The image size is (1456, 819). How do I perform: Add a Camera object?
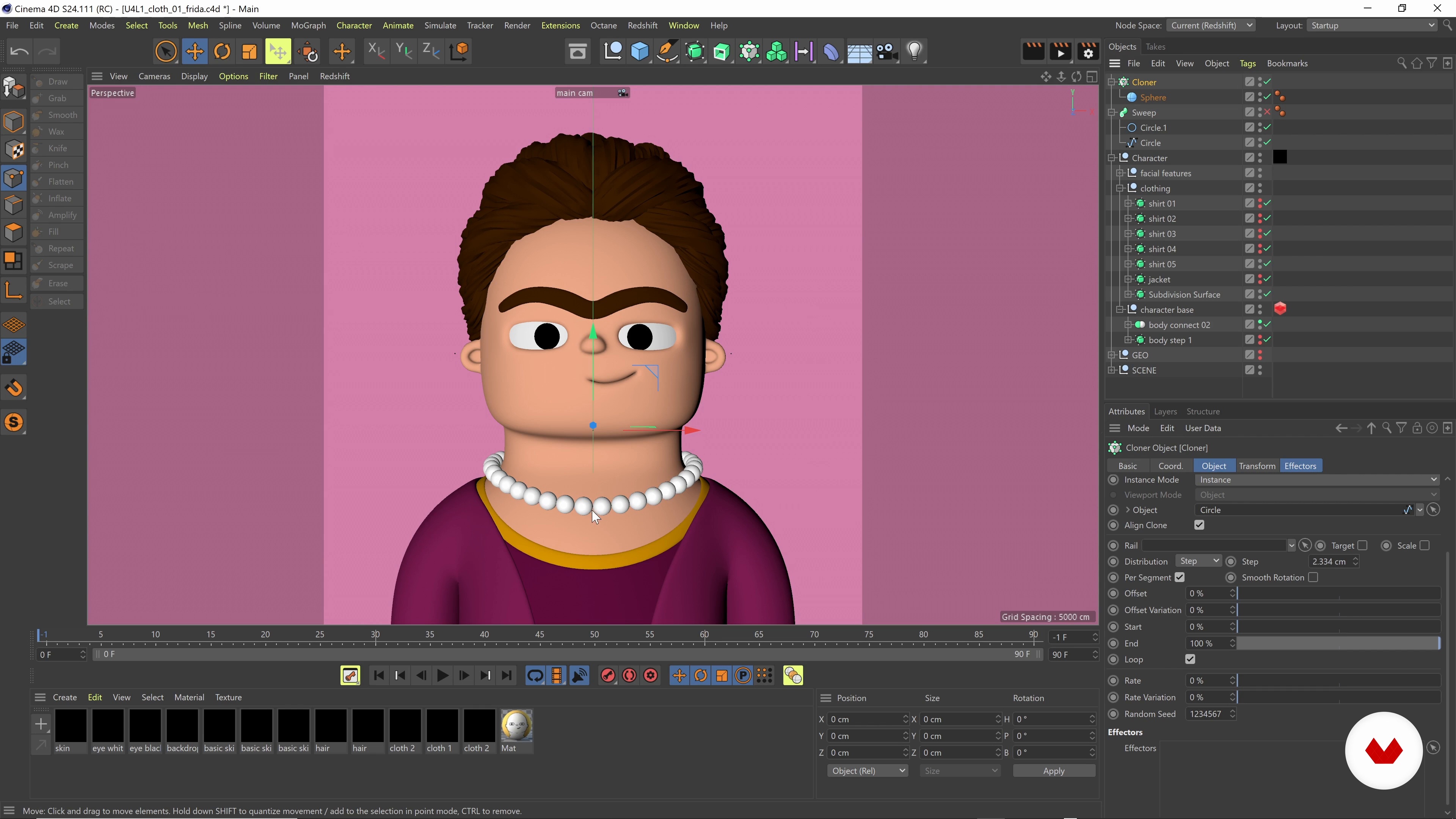pyautogui.click(x=887, y=52)
